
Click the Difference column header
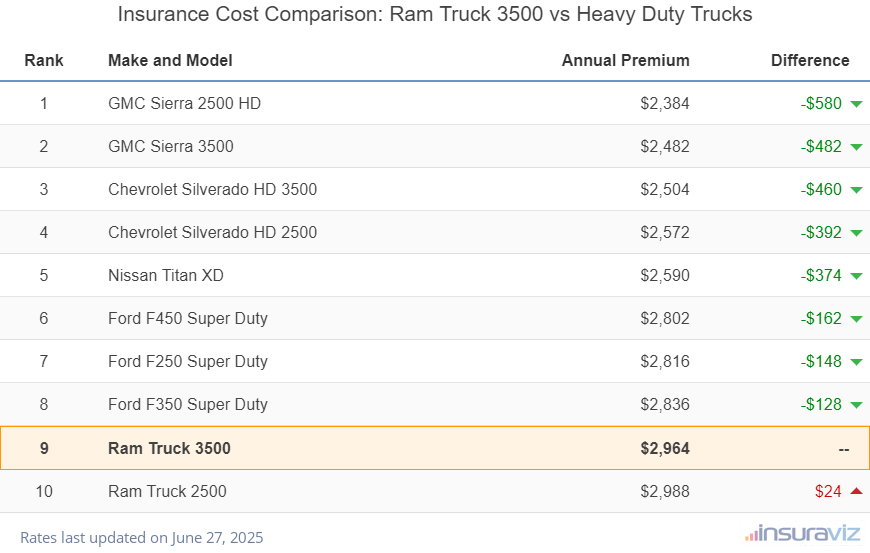click(810, 60)
